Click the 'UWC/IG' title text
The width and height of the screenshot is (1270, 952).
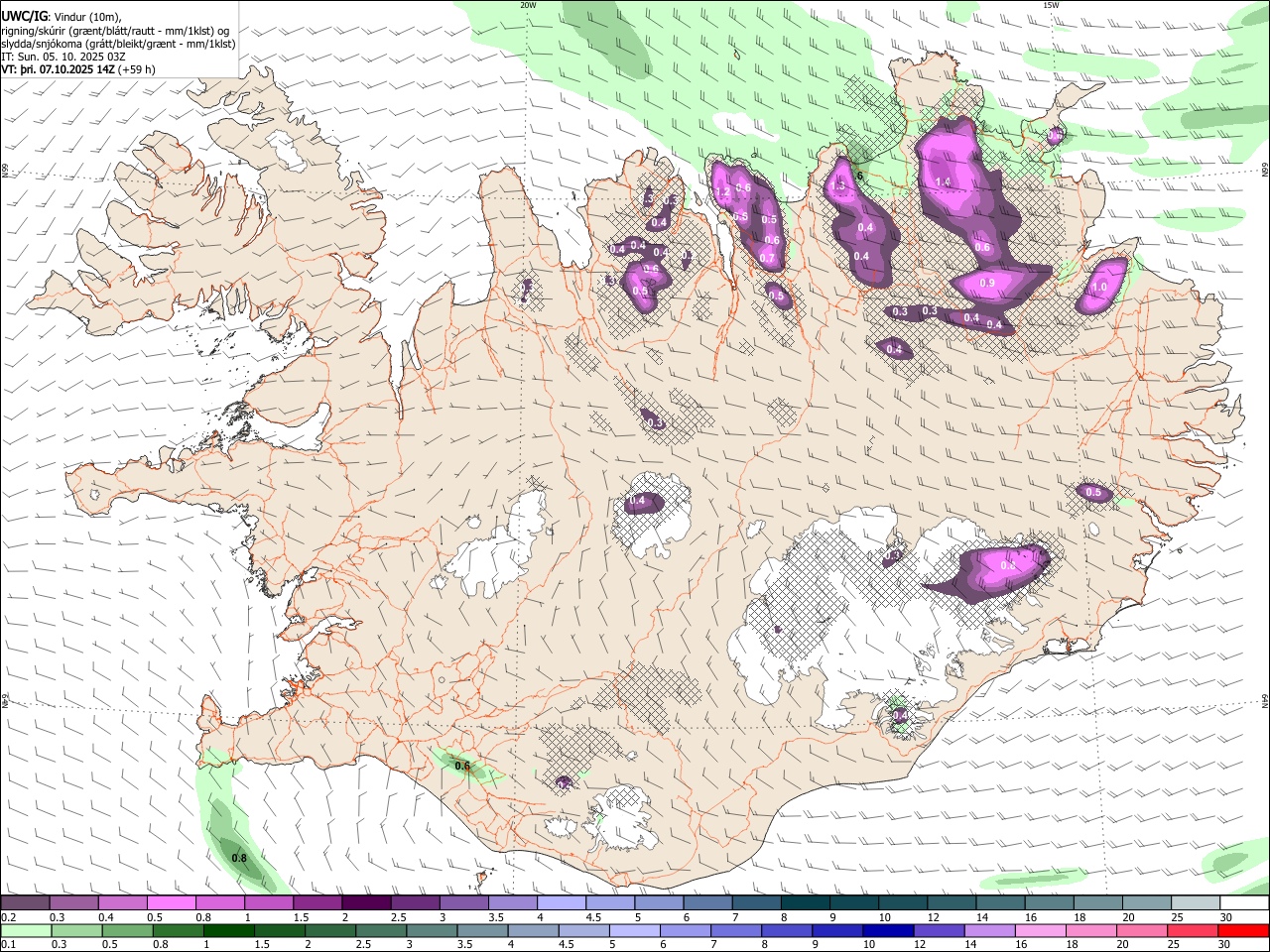24,15
